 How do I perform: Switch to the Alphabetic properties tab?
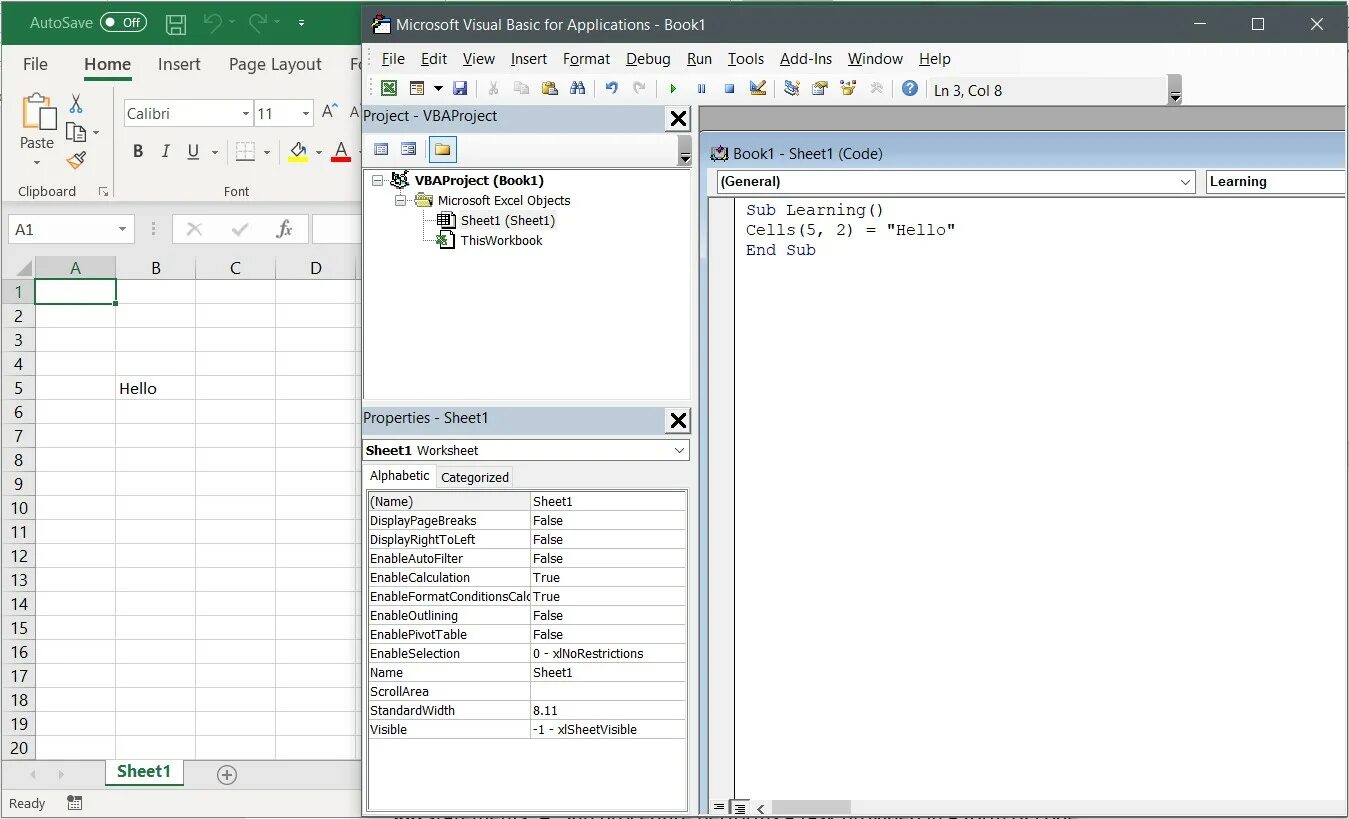400,476
